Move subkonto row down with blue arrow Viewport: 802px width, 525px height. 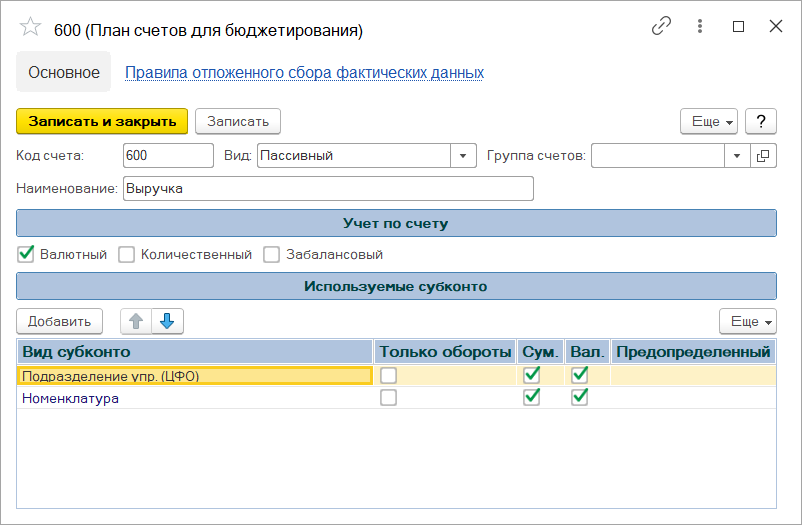pos(167,321)
